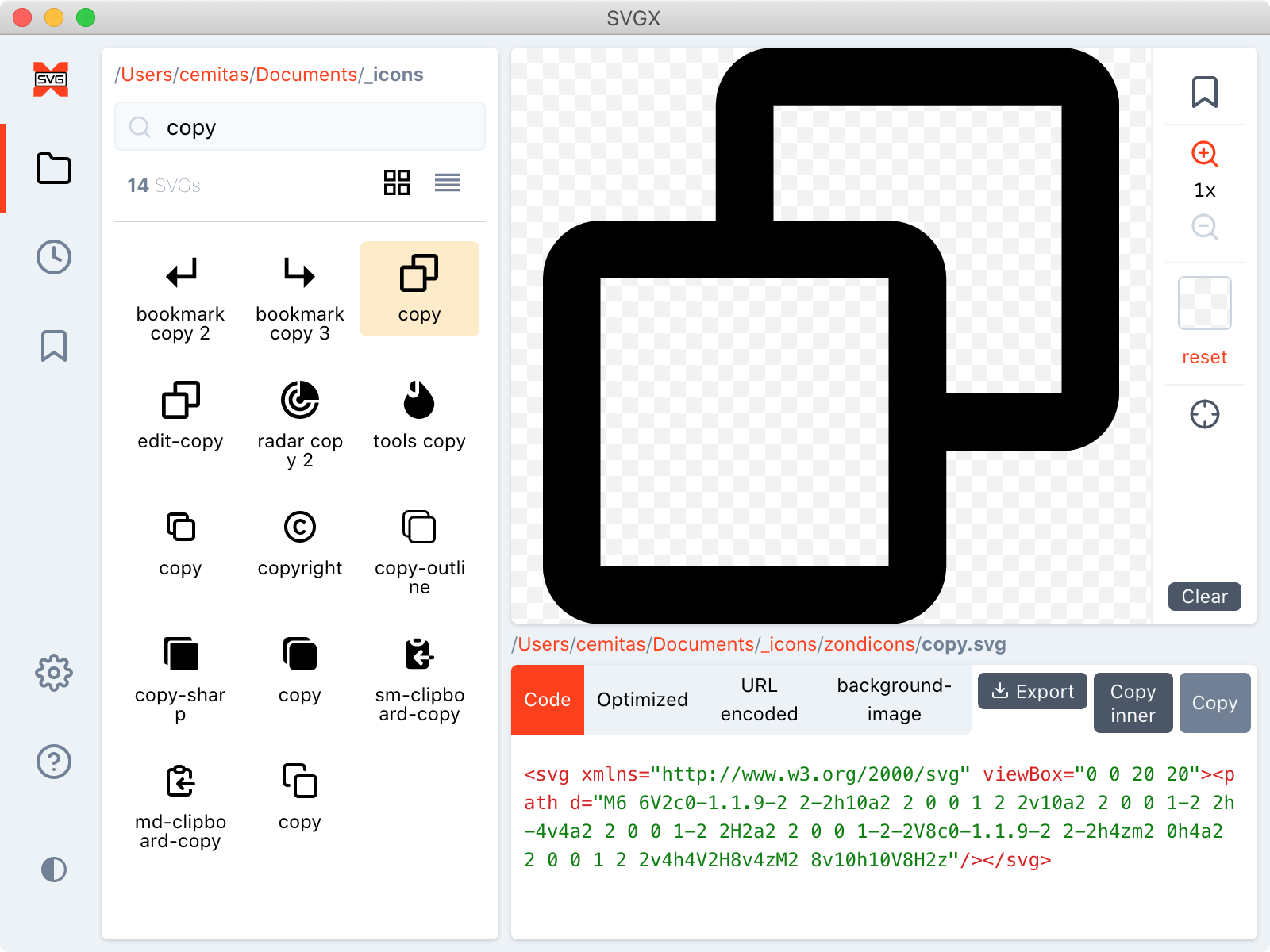Click the search magnifier icon
The width and height of the screenshot is (1270, 952).
(140, 127)
